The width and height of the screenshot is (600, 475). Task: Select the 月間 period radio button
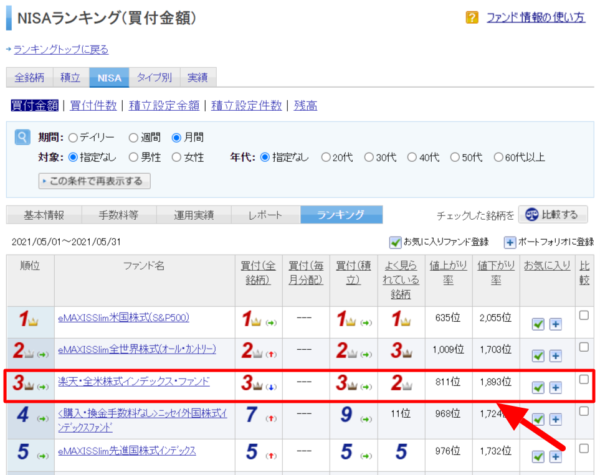(176, 138)
